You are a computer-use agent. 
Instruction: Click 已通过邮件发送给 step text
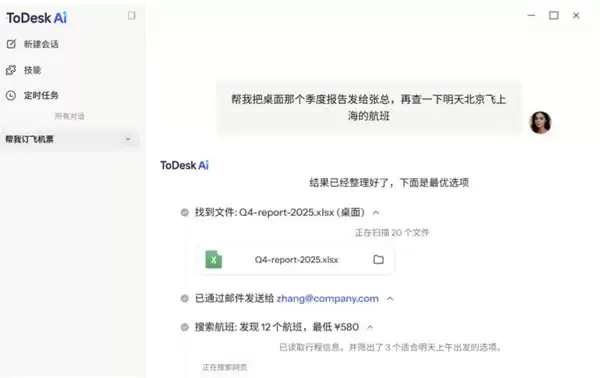(x=234, y=298)
